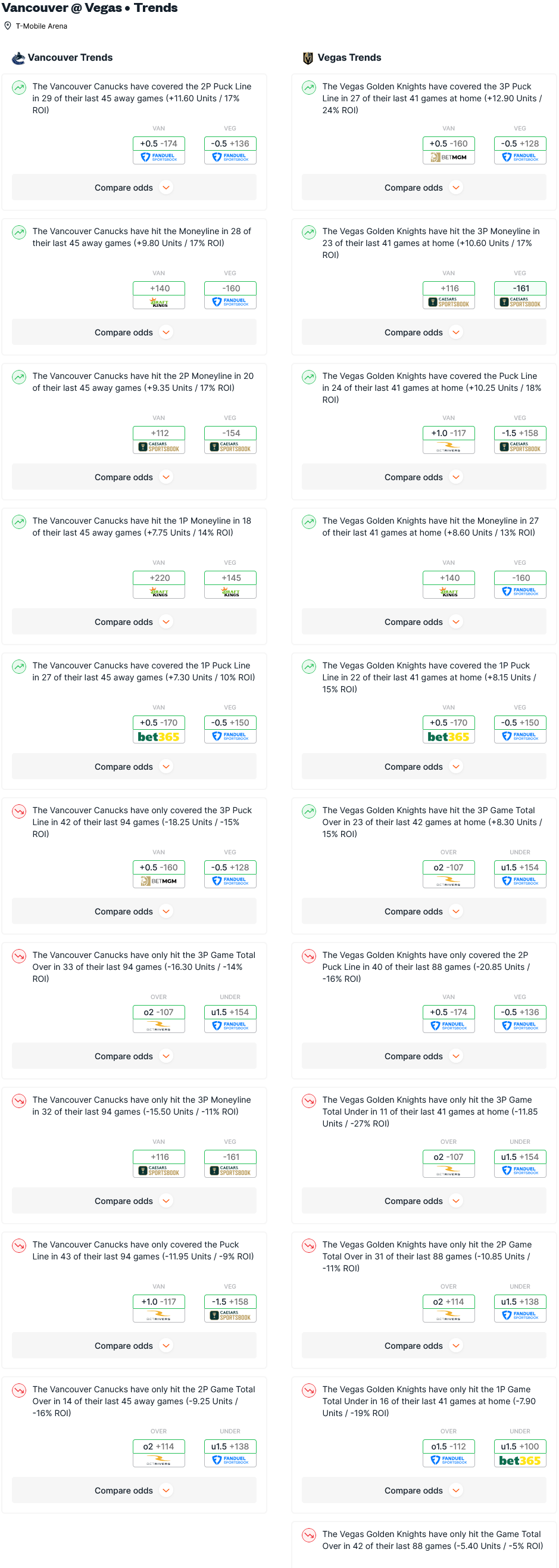Click the Caesars logo under Canucks 2P Moneyline -154
This screenshot has width=559, height=1568.
coord(230,447)
